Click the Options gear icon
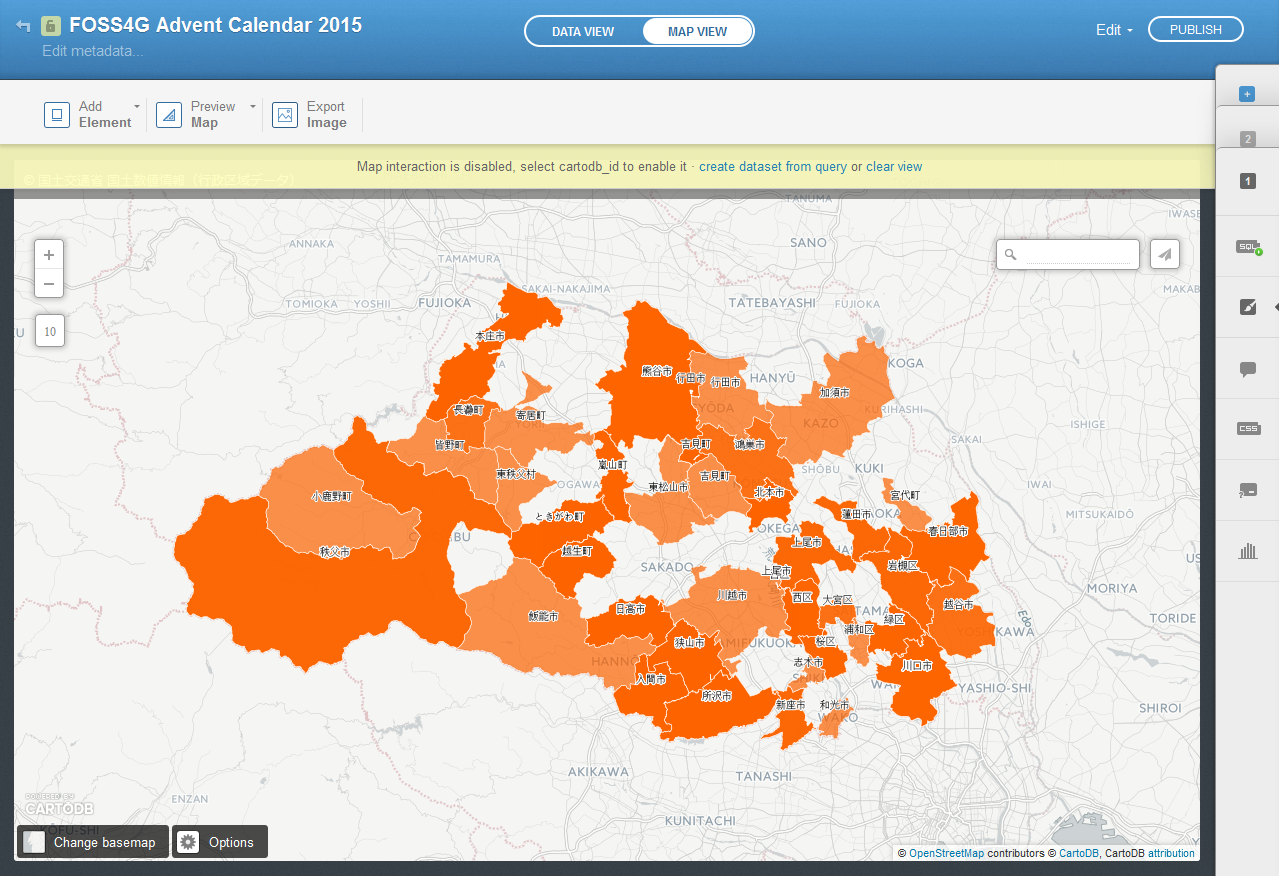Viewport: 1279px width, 876px height. 188,842
